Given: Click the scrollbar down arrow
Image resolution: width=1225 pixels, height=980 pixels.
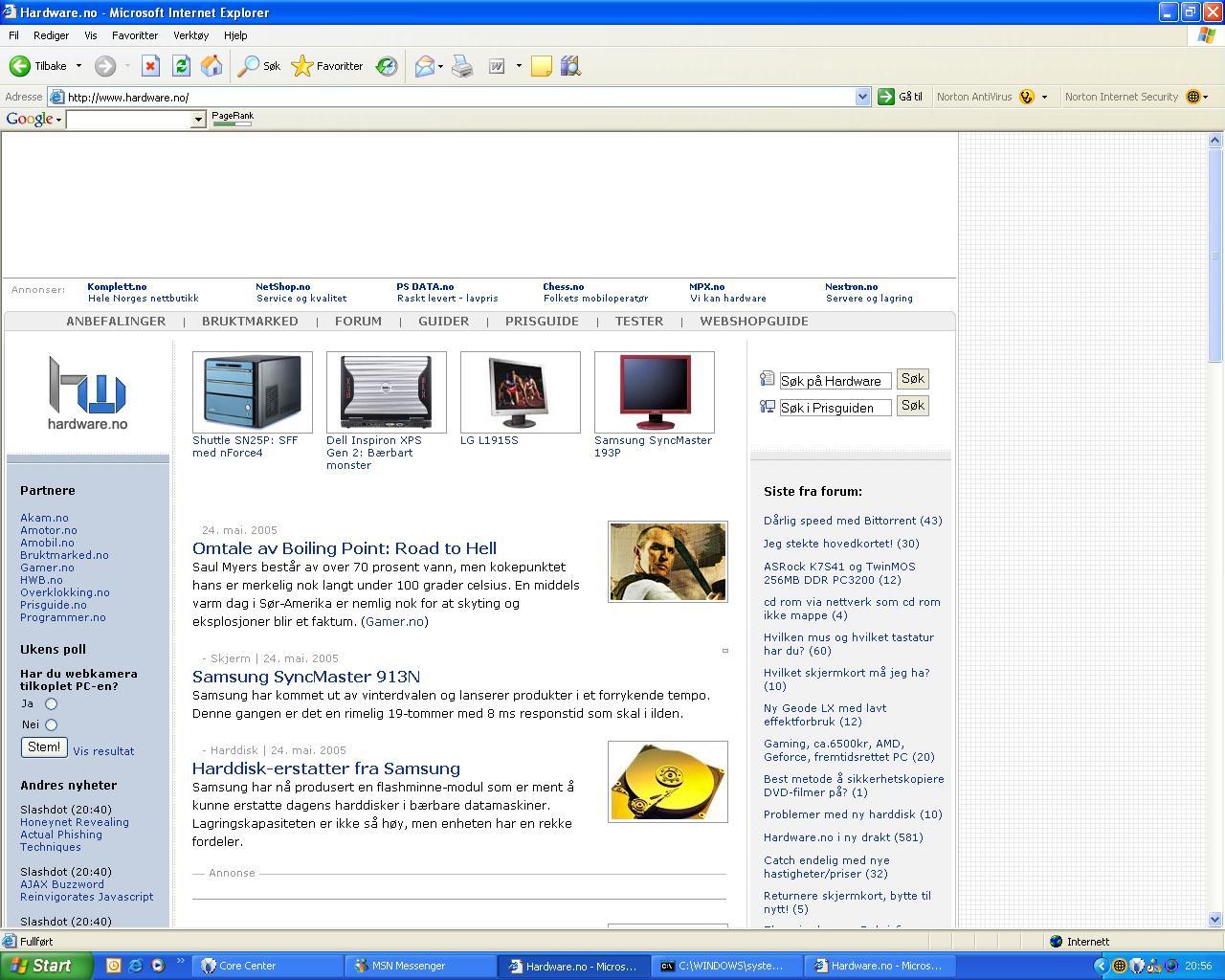Looking at the screenshot, I should tap(1215, 920).
